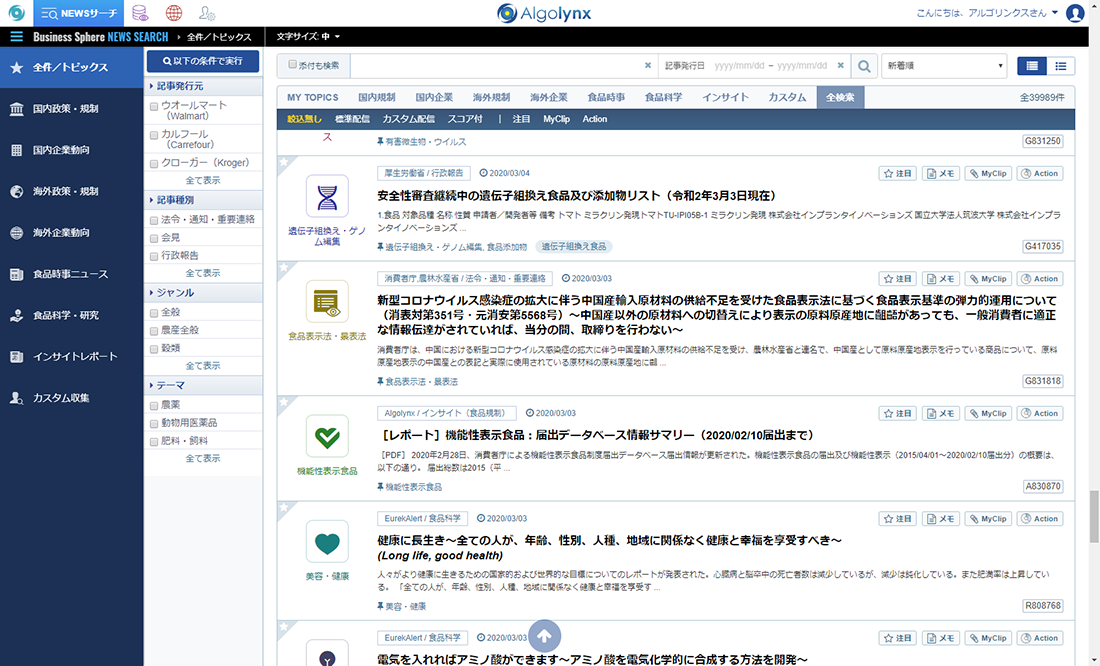
Task: Click the scroll-to-top arrow button
Action: point(544,635)
